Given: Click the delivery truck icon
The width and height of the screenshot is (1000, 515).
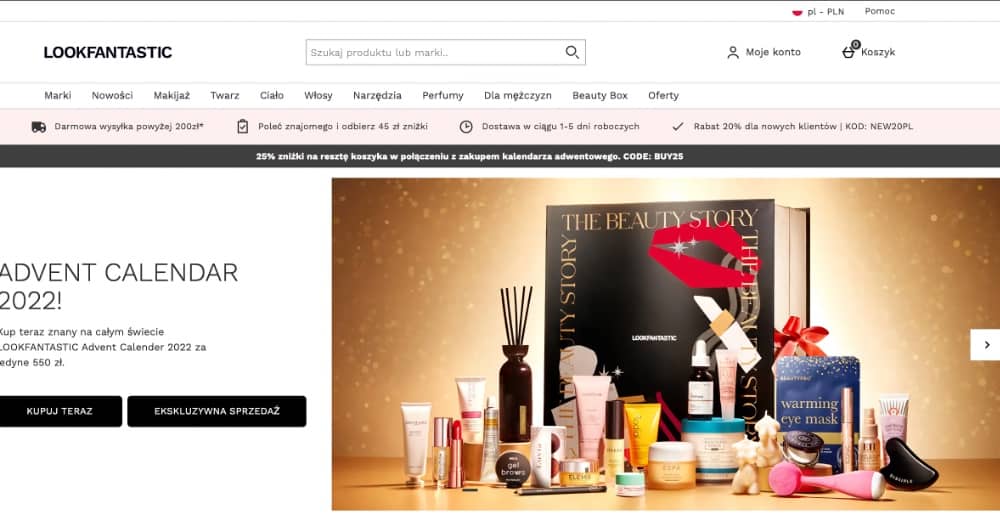Looking at the screenshot, I should point(39,127).
